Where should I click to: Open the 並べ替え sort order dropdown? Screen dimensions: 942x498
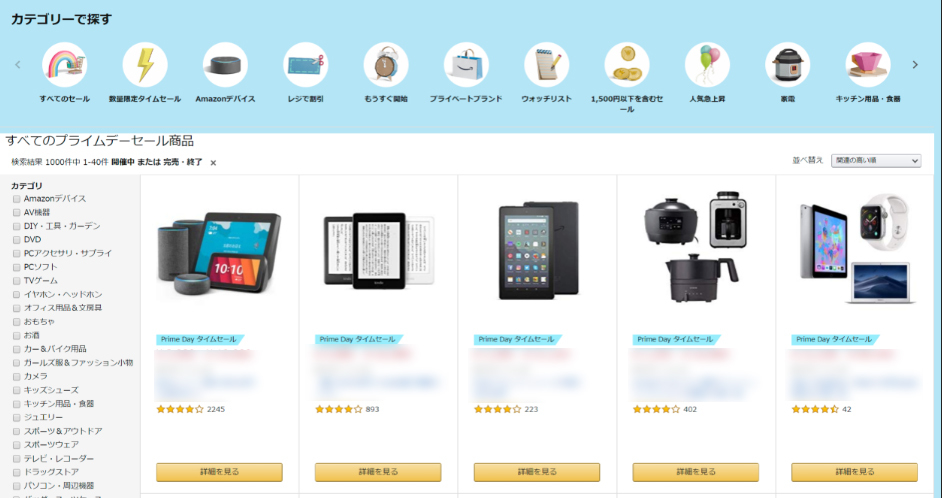(876, 160)
